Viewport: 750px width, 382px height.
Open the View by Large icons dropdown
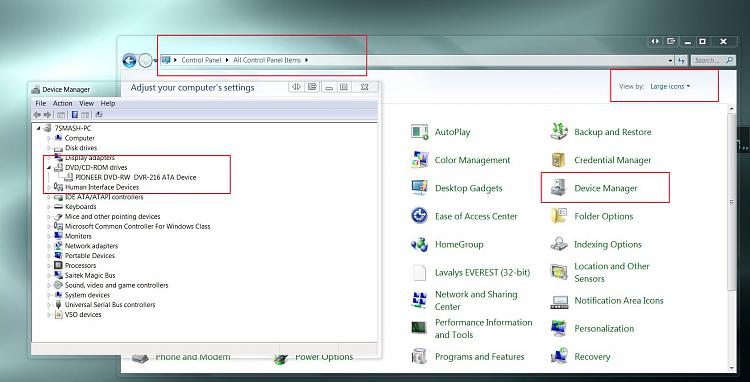point(670,87)
